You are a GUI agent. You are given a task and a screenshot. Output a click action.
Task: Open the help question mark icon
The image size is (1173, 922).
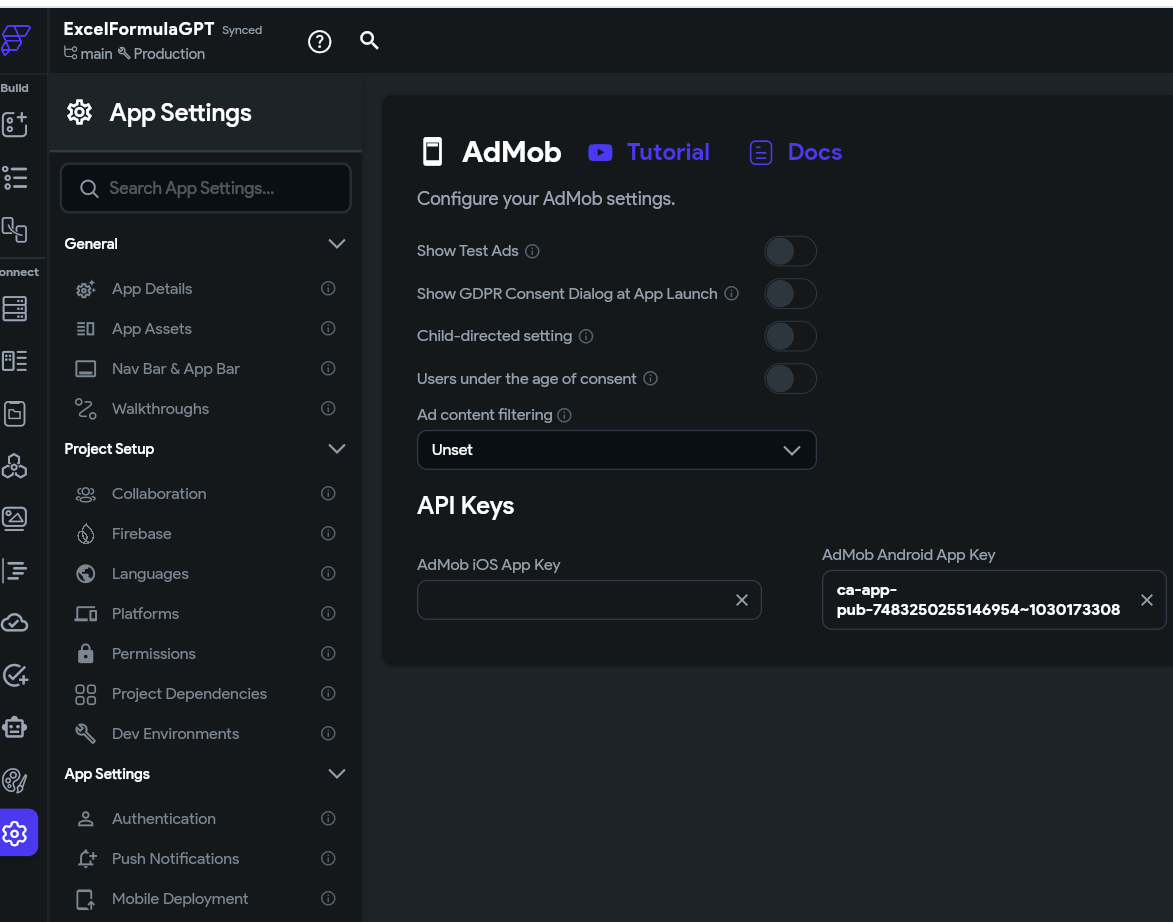tap(319, 42)
